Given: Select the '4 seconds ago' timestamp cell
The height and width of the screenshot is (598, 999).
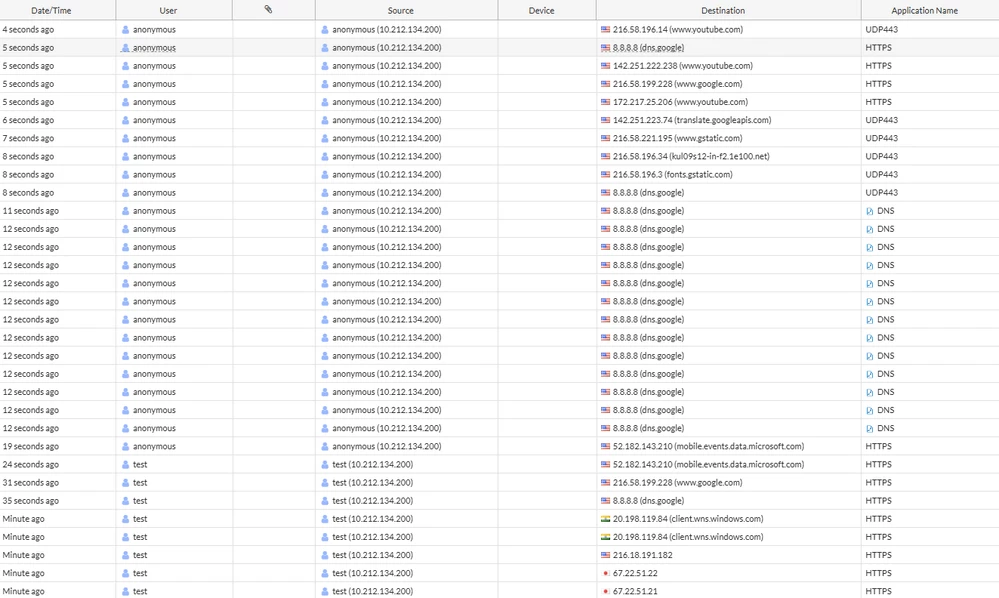Looking at the screenshot, I should click(28, 29).
